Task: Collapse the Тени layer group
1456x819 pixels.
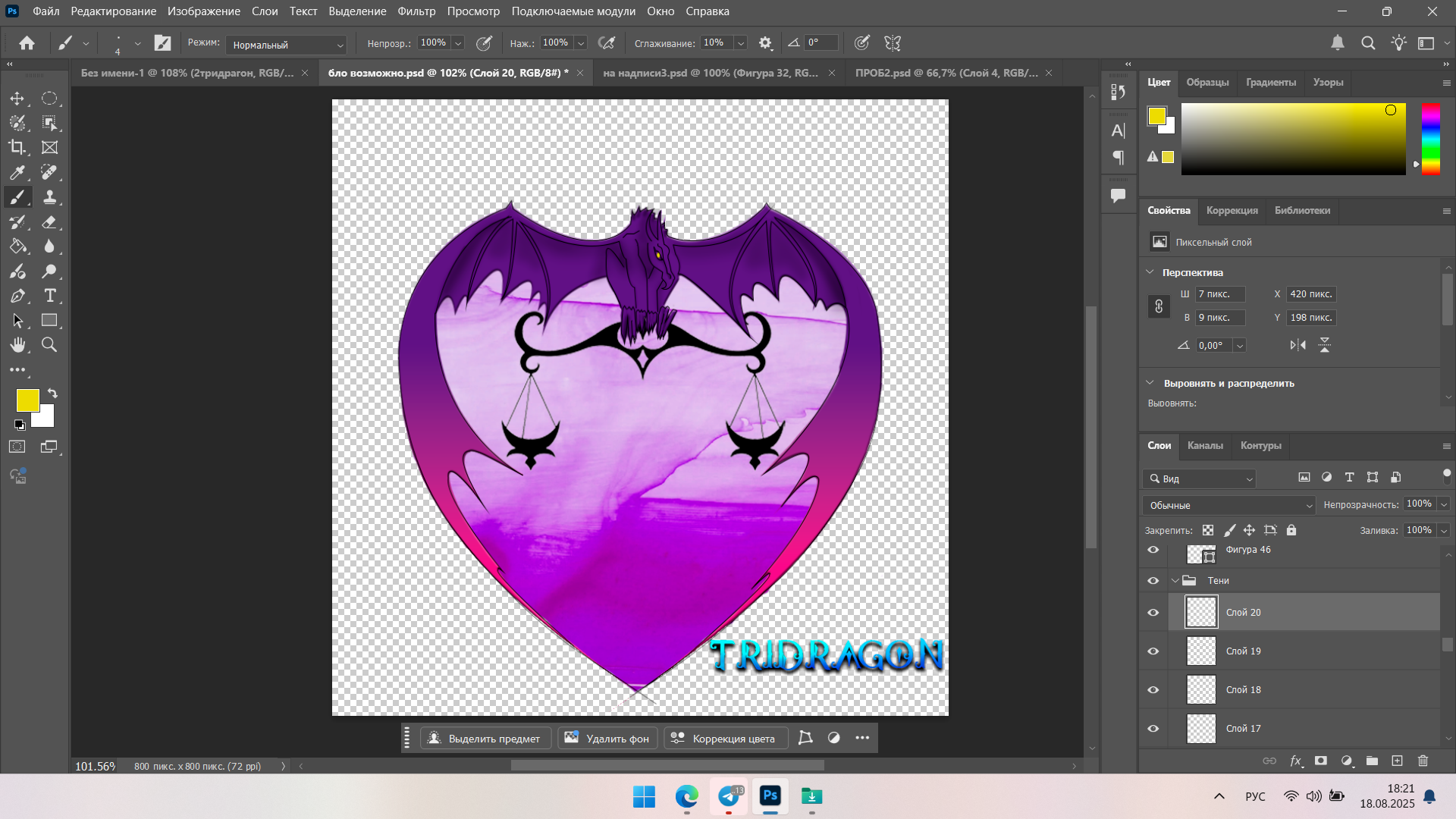Action: click(1175, 581)
